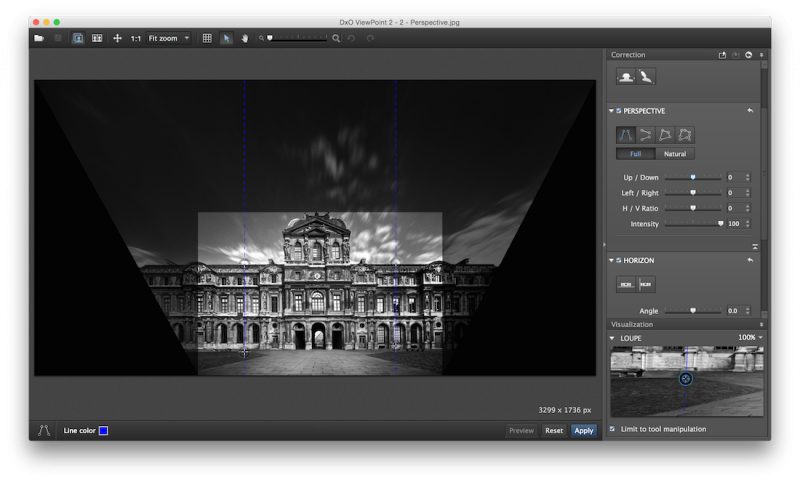This screenshot has width=800, height=482.
Task: Open the blue Line color swatch
Action: pyautogui.click(x=103, y=430)
